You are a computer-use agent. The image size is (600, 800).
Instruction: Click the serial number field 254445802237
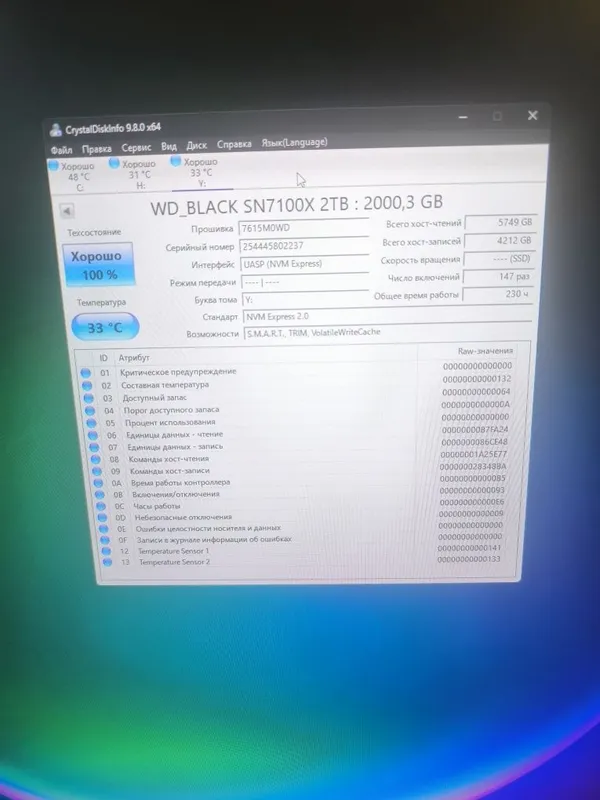304,245
